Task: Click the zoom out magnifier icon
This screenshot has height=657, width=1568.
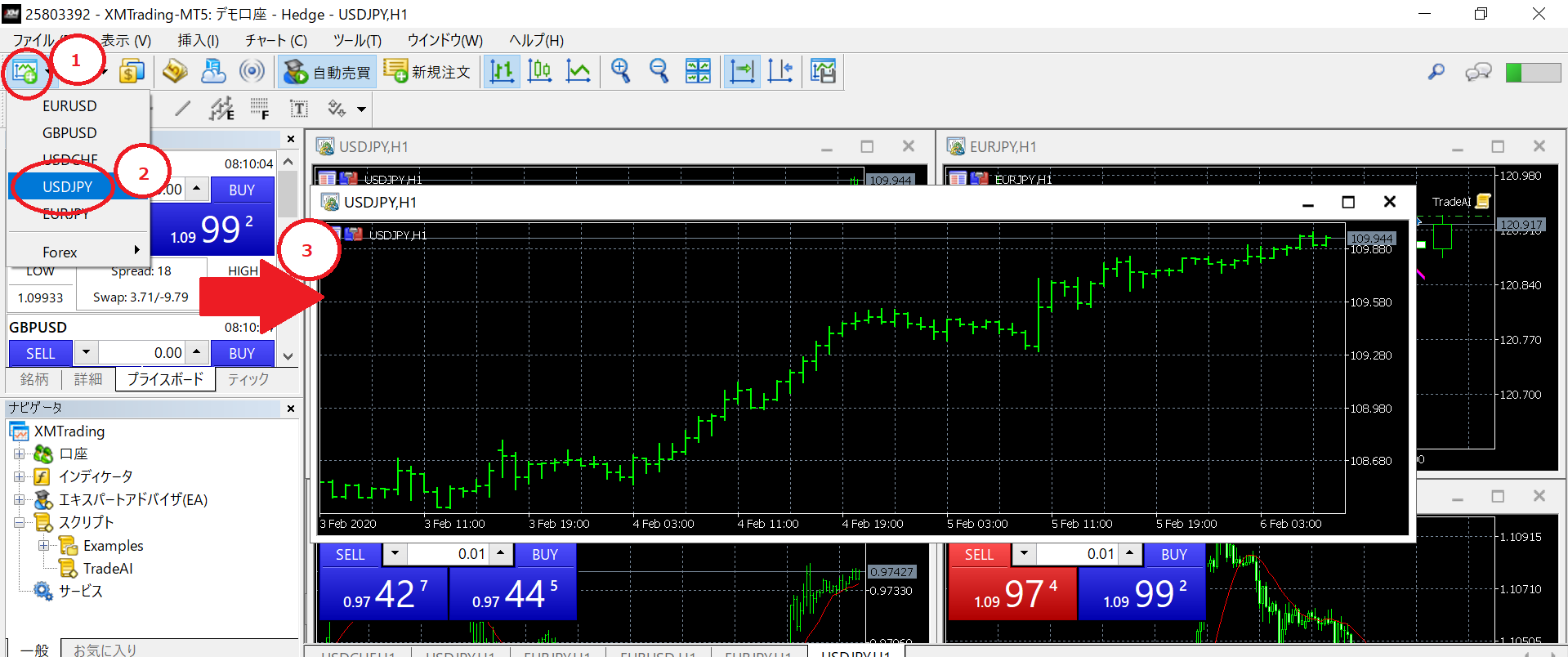Action: [x=659, y=72]
